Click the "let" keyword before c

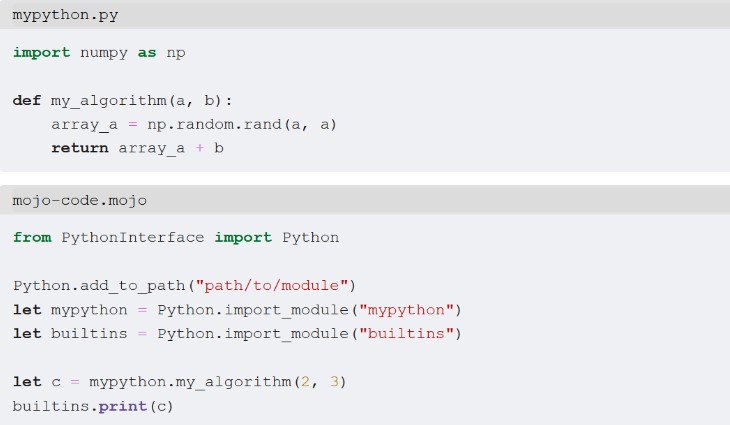tap(27, 381)
